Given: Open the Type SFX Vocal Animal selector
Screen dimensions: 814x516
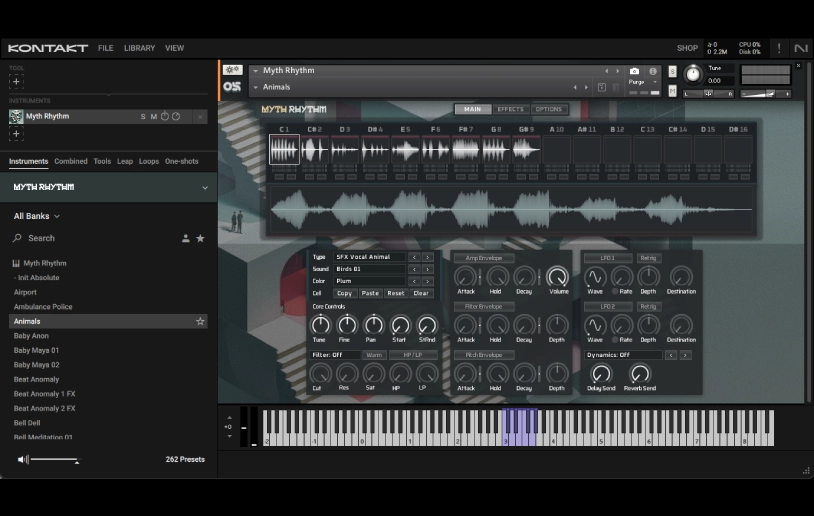Looking at the screenshot, I should pos(369,257).
